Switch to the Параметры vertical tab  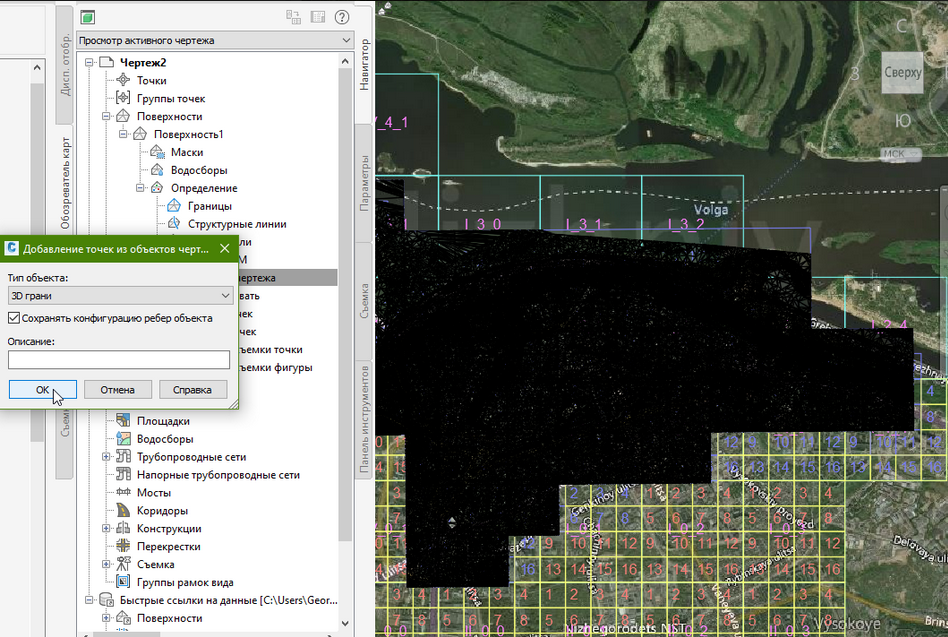pyautogui.click(x=365, y=183)
